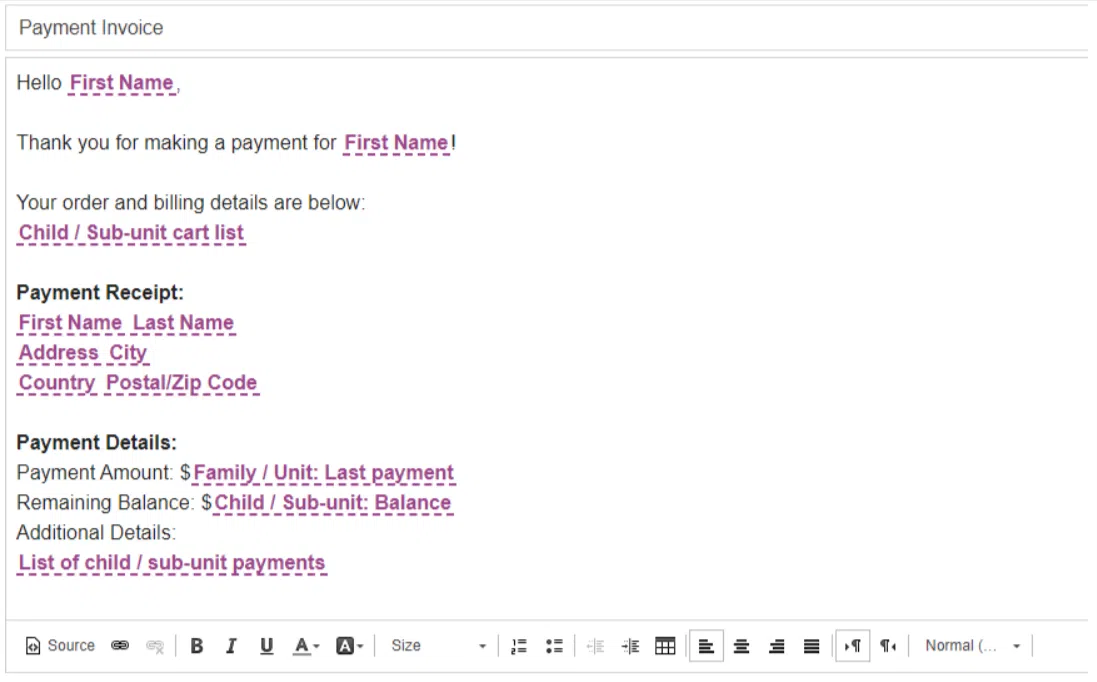Insert a bulleted list
The image size is (1097, 682).
pos(554,646)
